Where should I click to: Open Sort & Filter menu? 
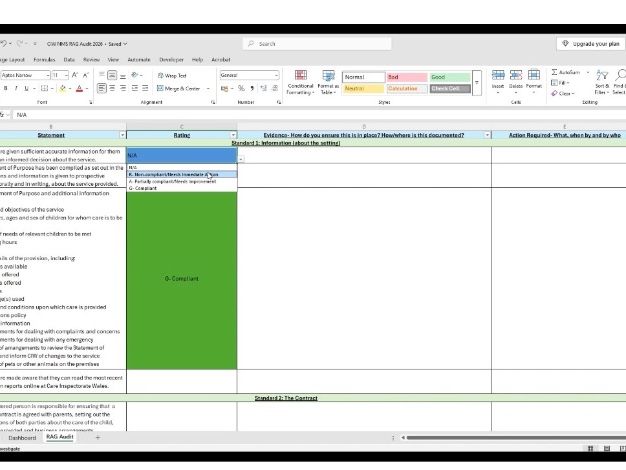coord(602,82)
